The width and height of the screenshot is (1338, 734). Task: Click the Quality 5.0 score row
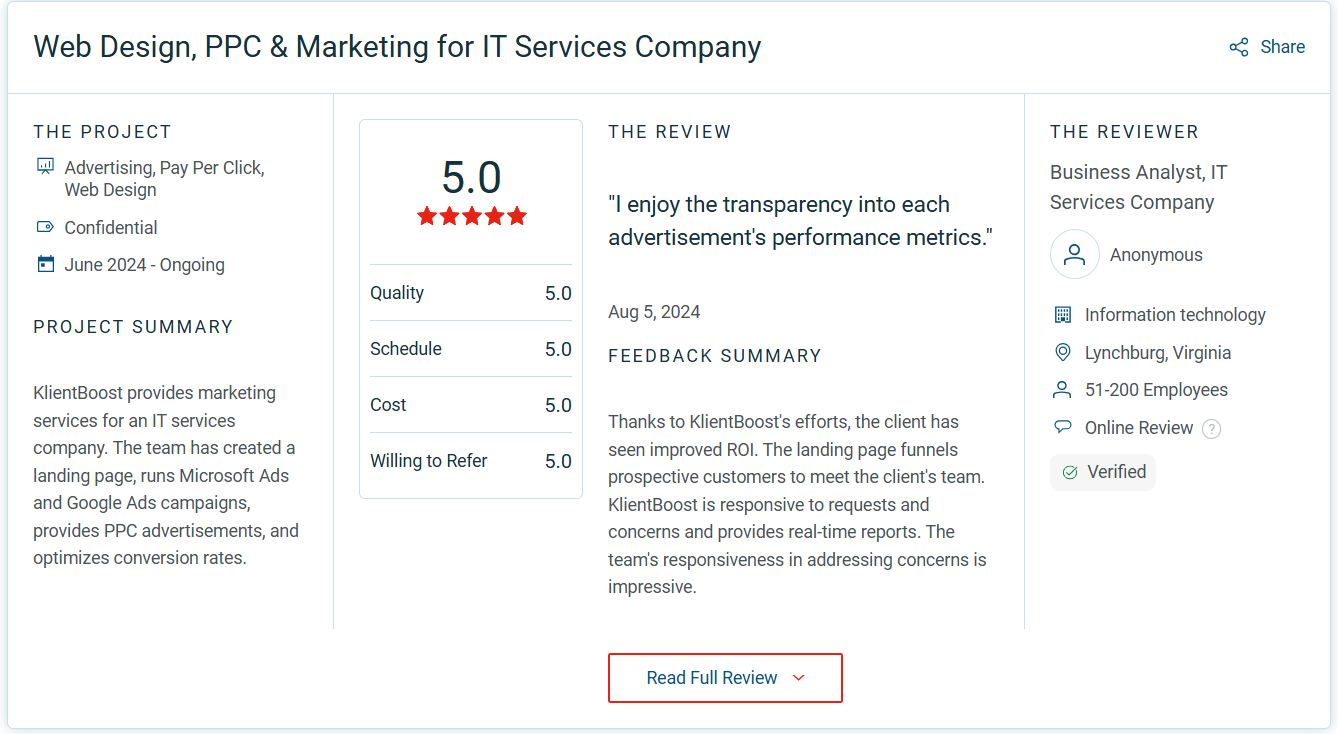point(470,292)
